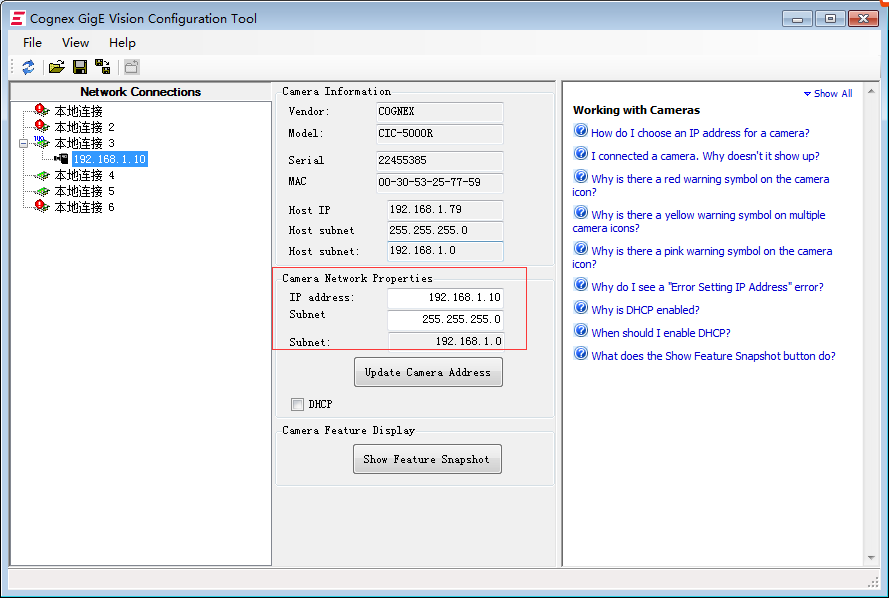Viewport: 889px width, 598px height.
Task: Click the Host IP field showing 192.168.1.79
Action: (x=445, y=210)
